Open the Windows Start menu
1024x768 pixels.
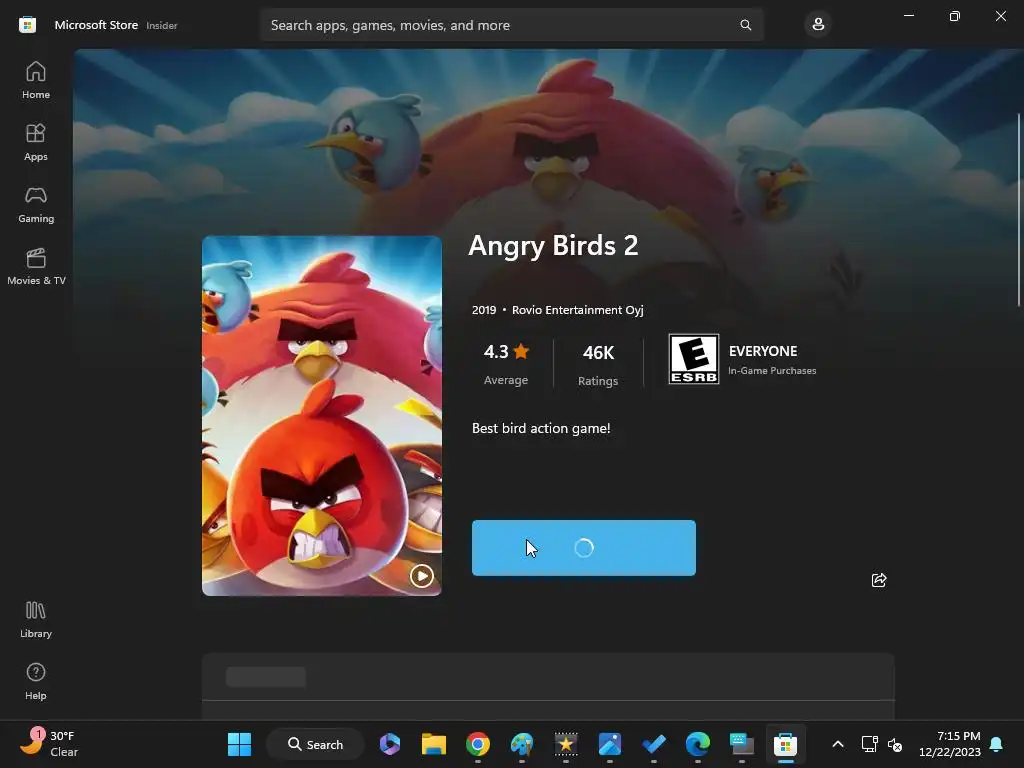point(239,744)
